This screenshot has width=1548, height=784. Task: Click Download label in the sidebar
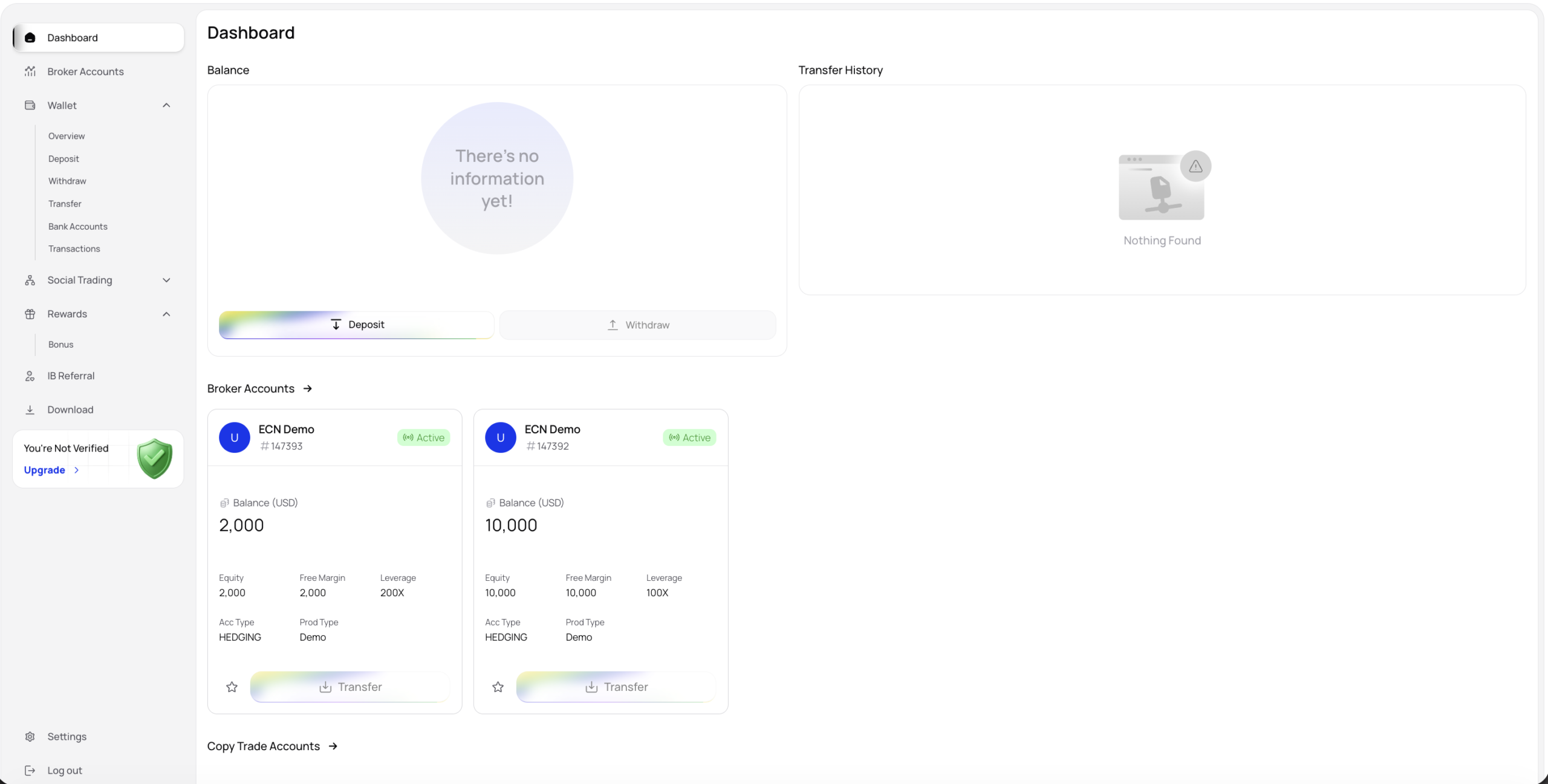(70, 410)
